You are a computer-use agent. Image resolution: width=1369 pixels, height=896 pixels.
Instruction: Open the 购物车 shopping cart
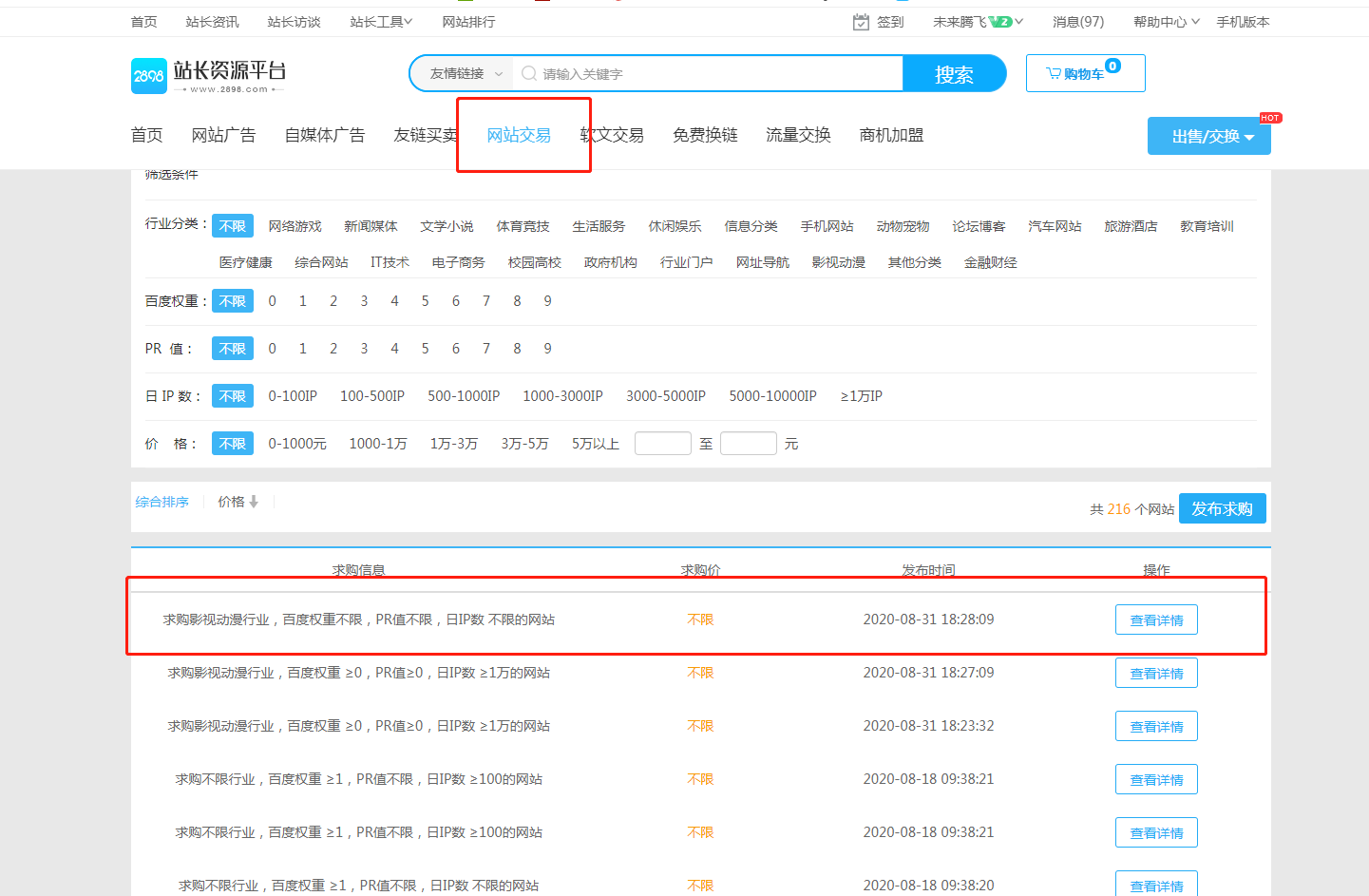(x=1085, y=73)
